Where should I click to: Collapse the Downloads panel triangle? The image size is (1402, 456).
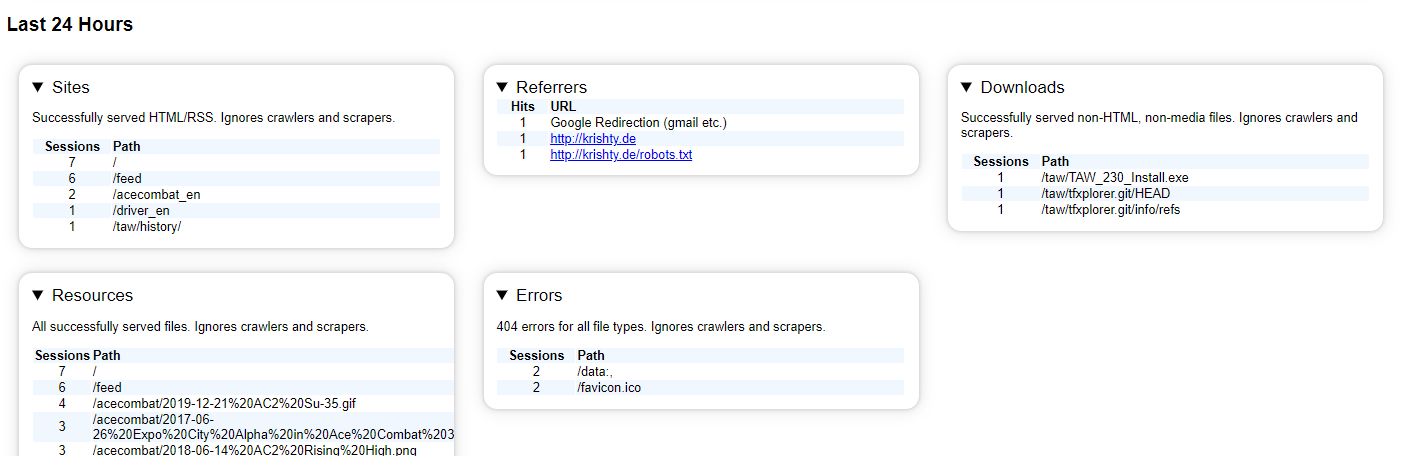tap(967, 87)
